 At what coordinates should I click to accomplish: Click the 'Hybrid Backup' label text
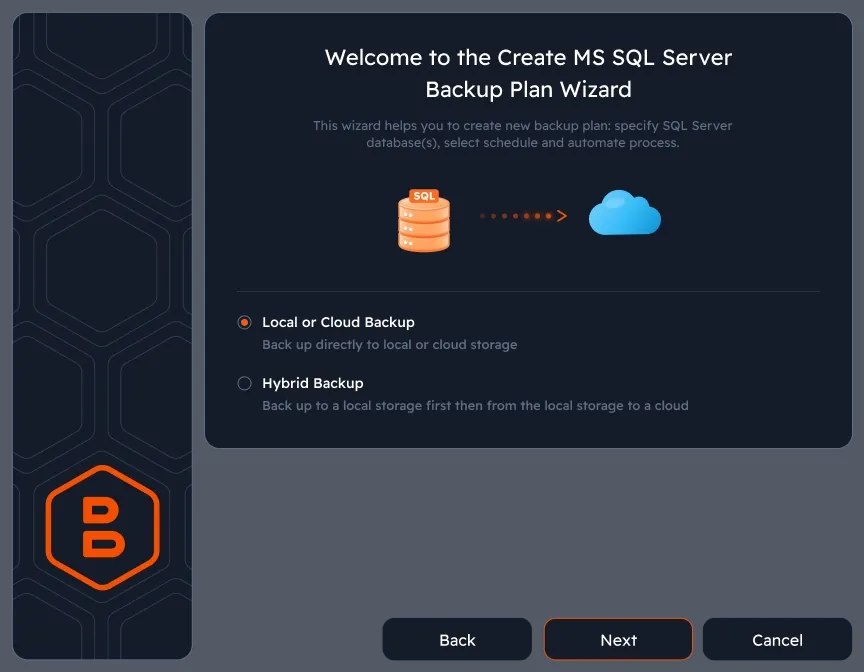click(312, 383)
